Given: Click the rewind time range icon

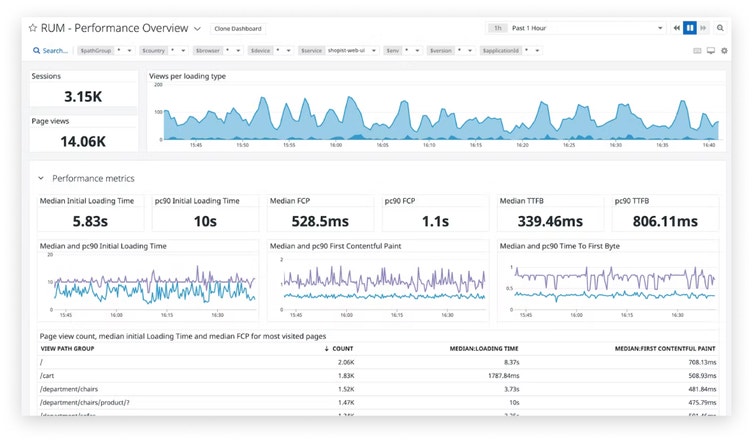Looking at the screenshot, I should pyautogui.click(x=677, y=29).
